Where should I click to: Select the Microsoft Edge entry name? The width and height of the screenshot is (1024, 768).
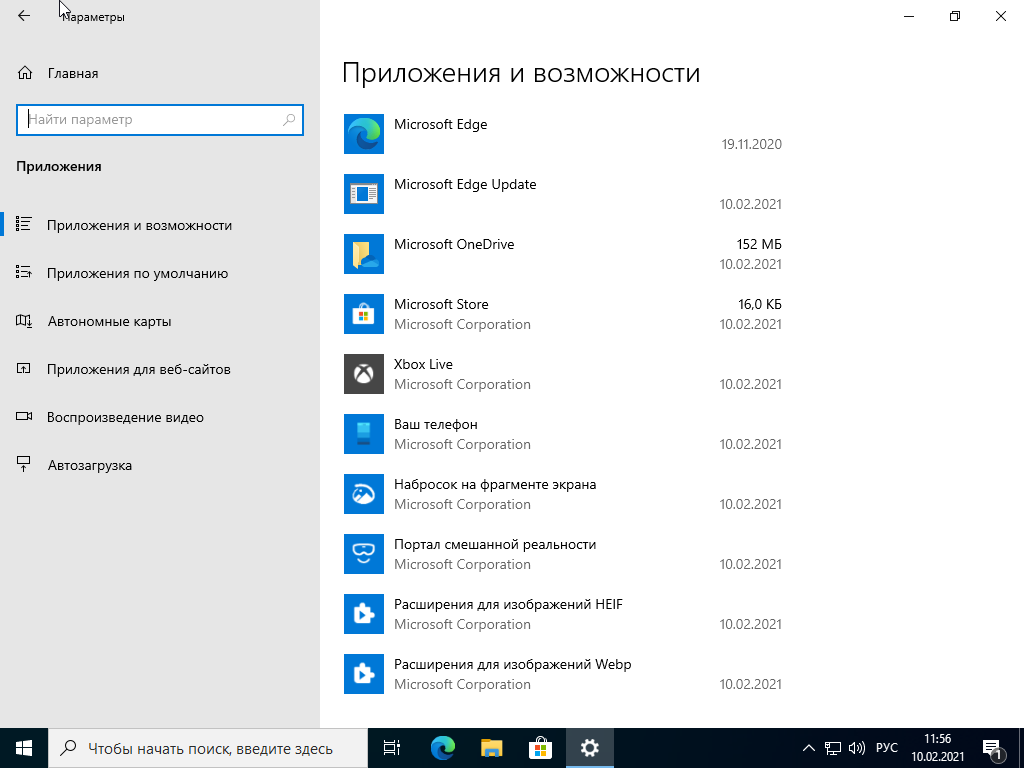point(441,124)
